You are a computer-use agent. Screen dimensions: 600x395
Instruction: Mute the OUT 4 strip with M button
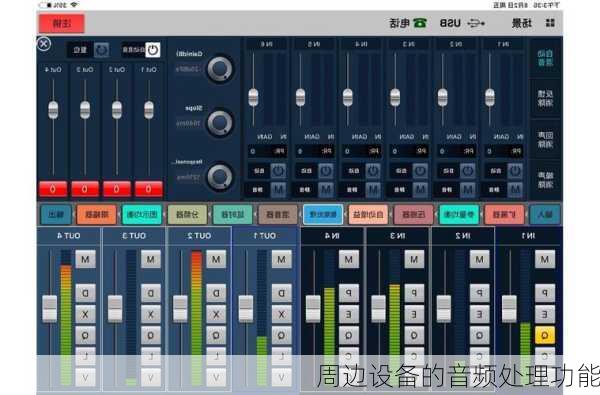point(85,260)
